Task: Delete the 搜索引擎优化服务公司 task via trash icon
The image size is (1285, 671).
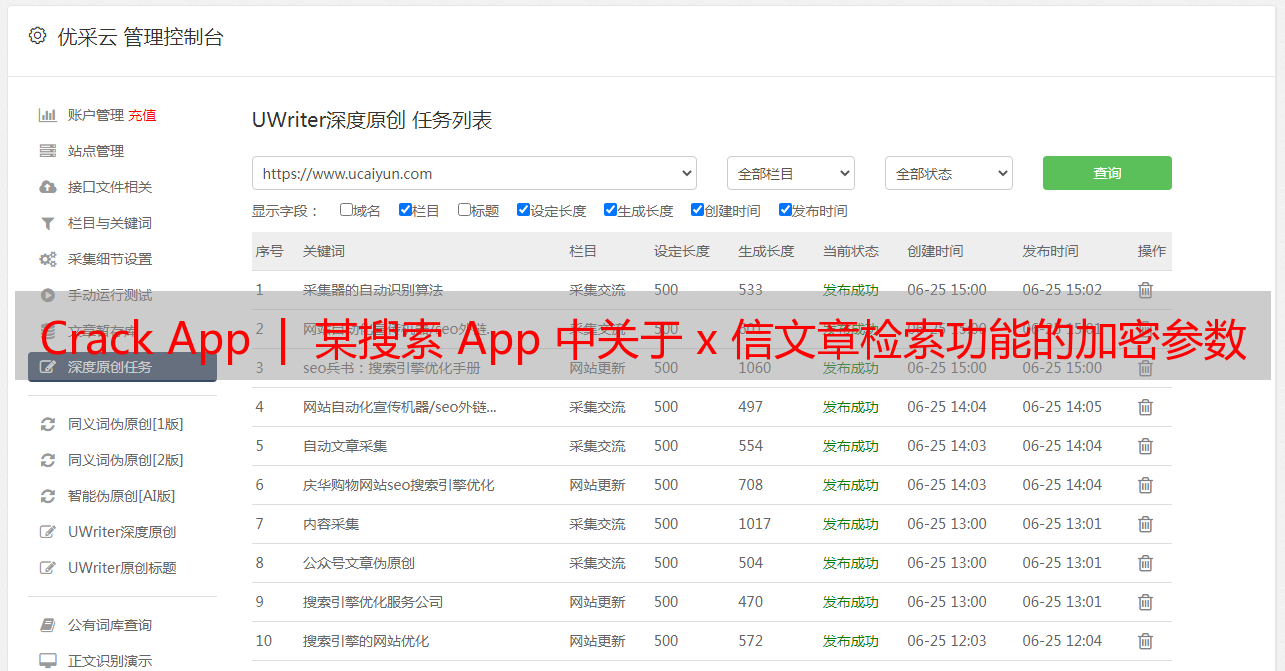Action: [1146, 602]
